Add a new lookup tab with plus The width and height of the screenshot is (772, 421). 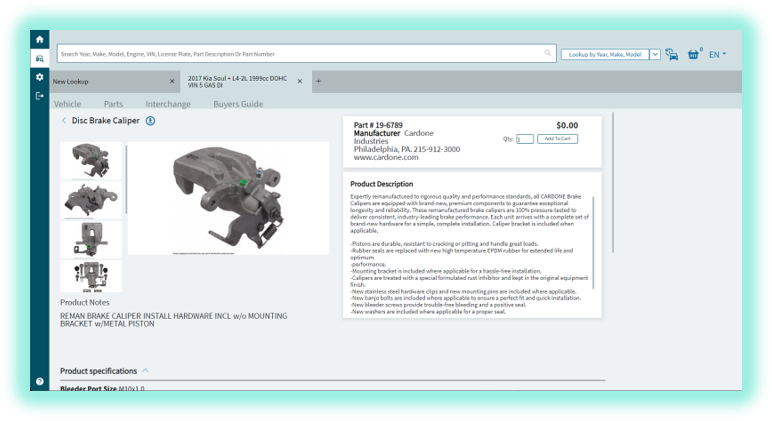point(319,81)
